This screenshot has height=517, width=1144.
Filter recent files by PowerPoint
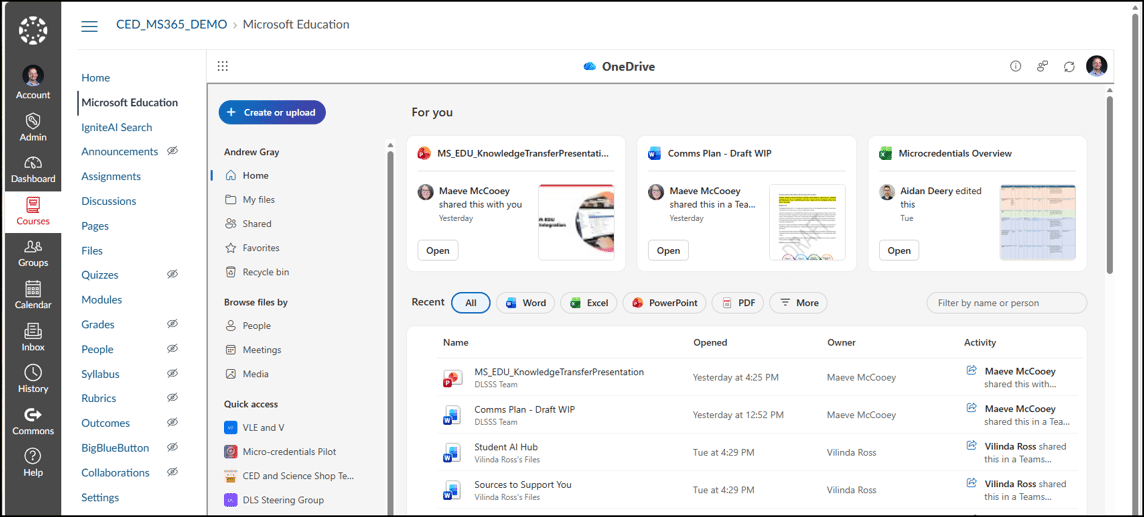(x=664, y=303)
